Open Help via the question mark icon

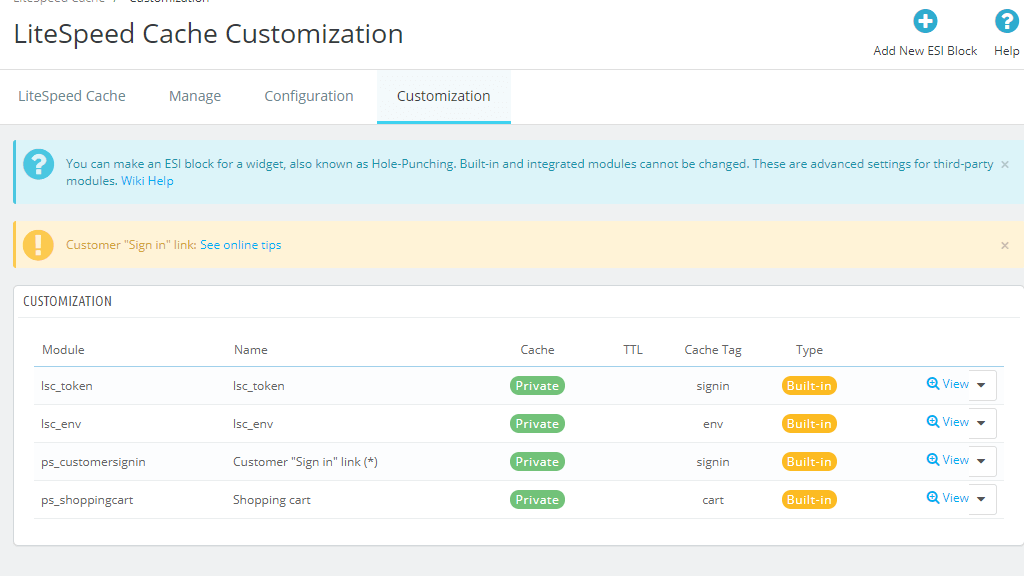click(x=1006, y=22)
